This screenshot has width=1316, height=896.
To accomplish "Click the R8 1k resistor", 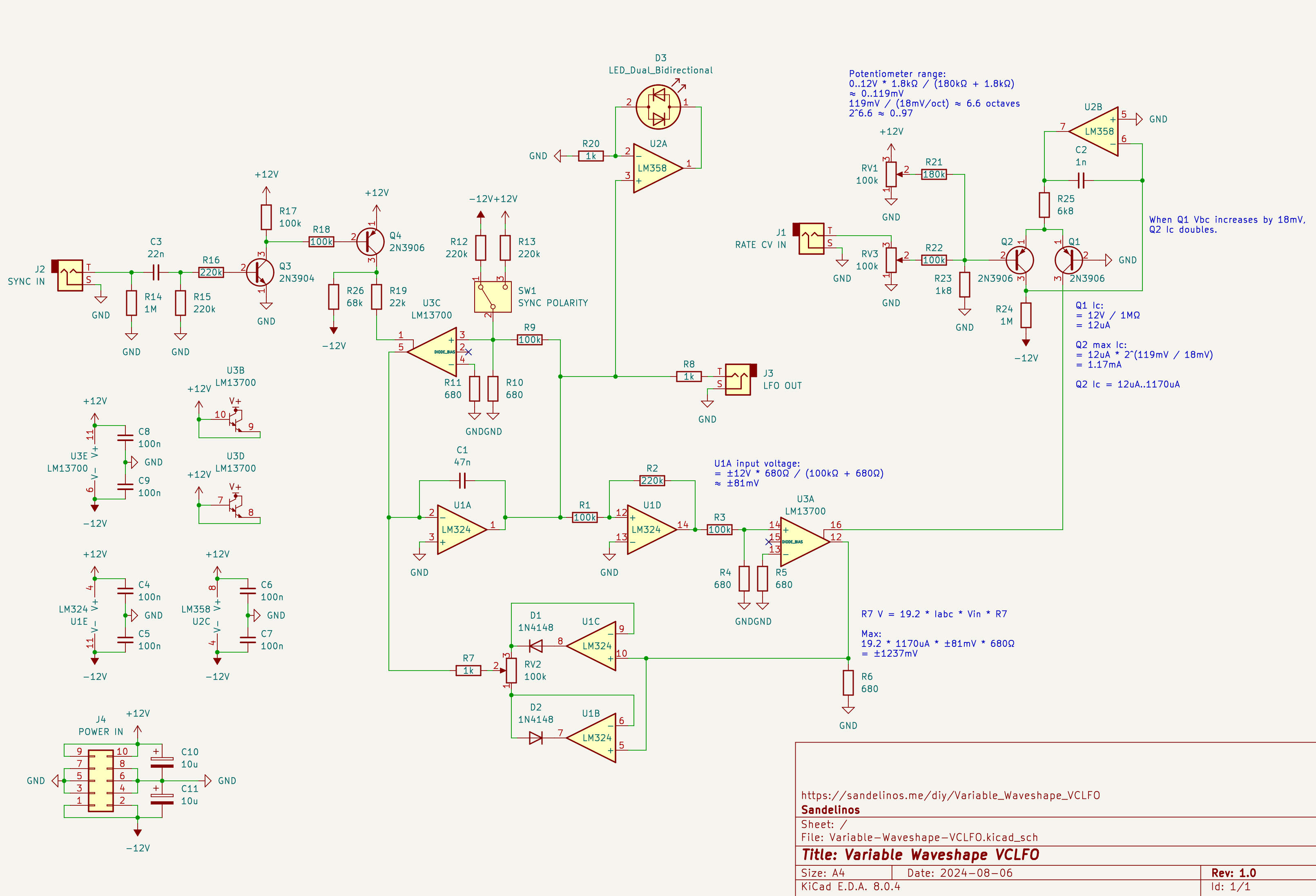I will pyautogui.click(x=689, y=377).
